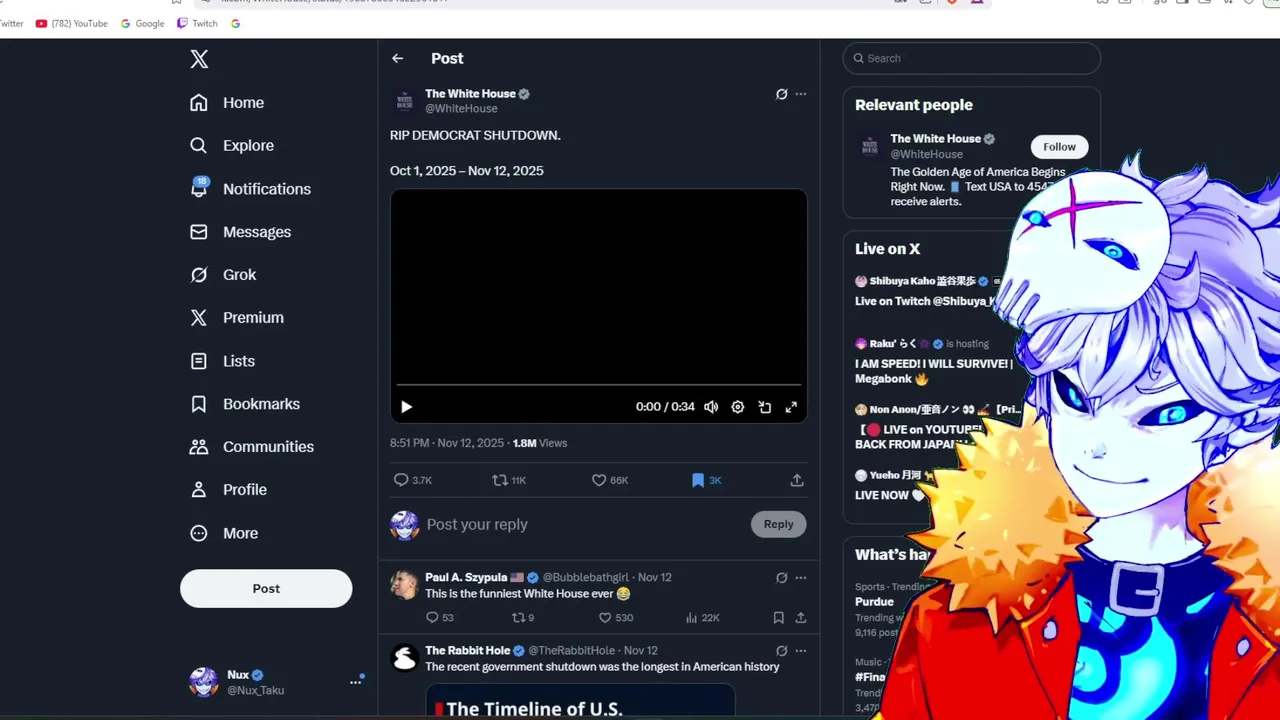The image size is (1280, 720).
Task: Open Timeline of U.S. image thumbnail
Action: pyautogui.click(x=580, y=701)
